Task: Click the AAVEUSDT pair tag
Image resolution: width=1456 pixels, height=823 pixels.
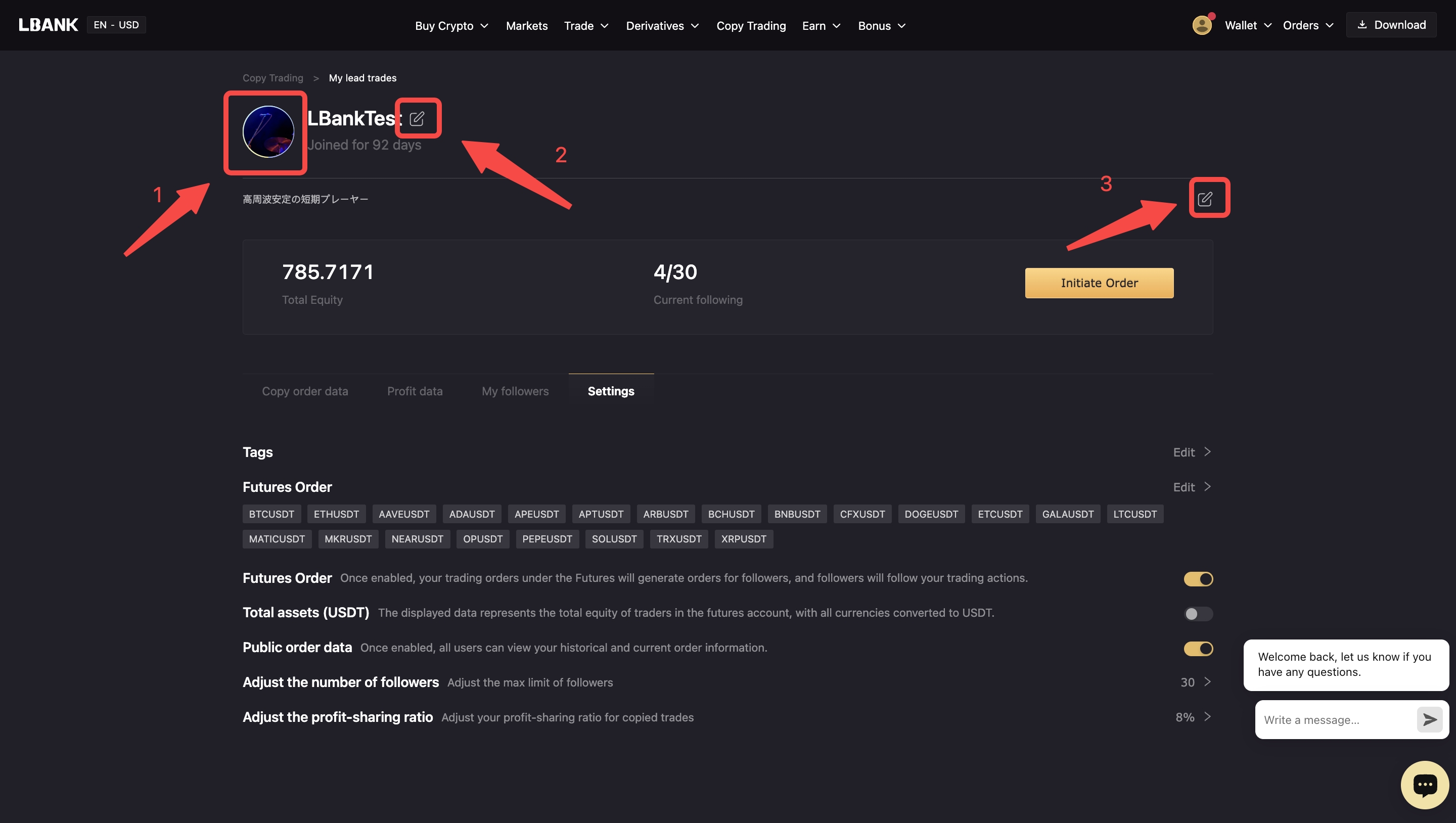Action: pyautogui.click(x=403, y=515)
